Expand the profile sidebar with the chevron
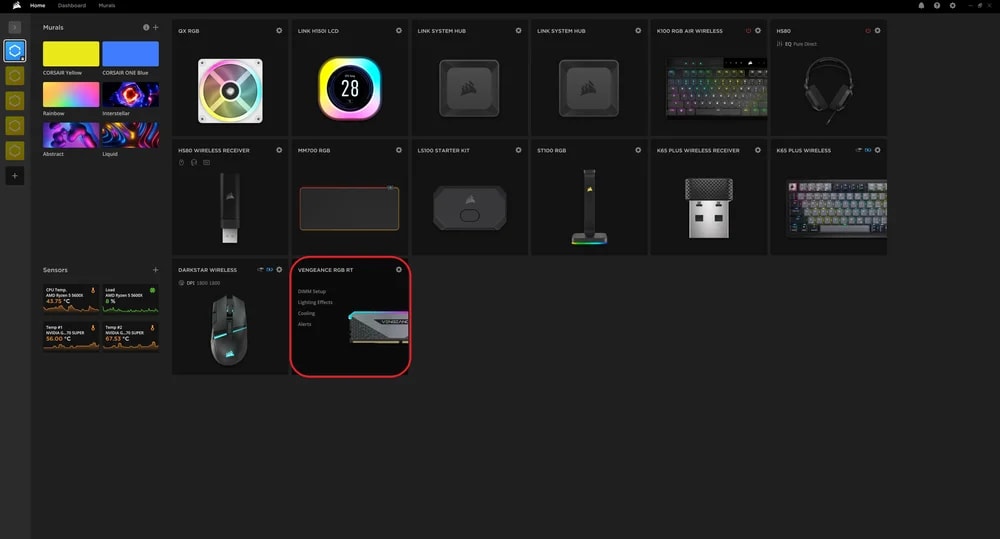The height and width of the screenshot is (539, 1000). pyautogui.click(x=15, y=27)
